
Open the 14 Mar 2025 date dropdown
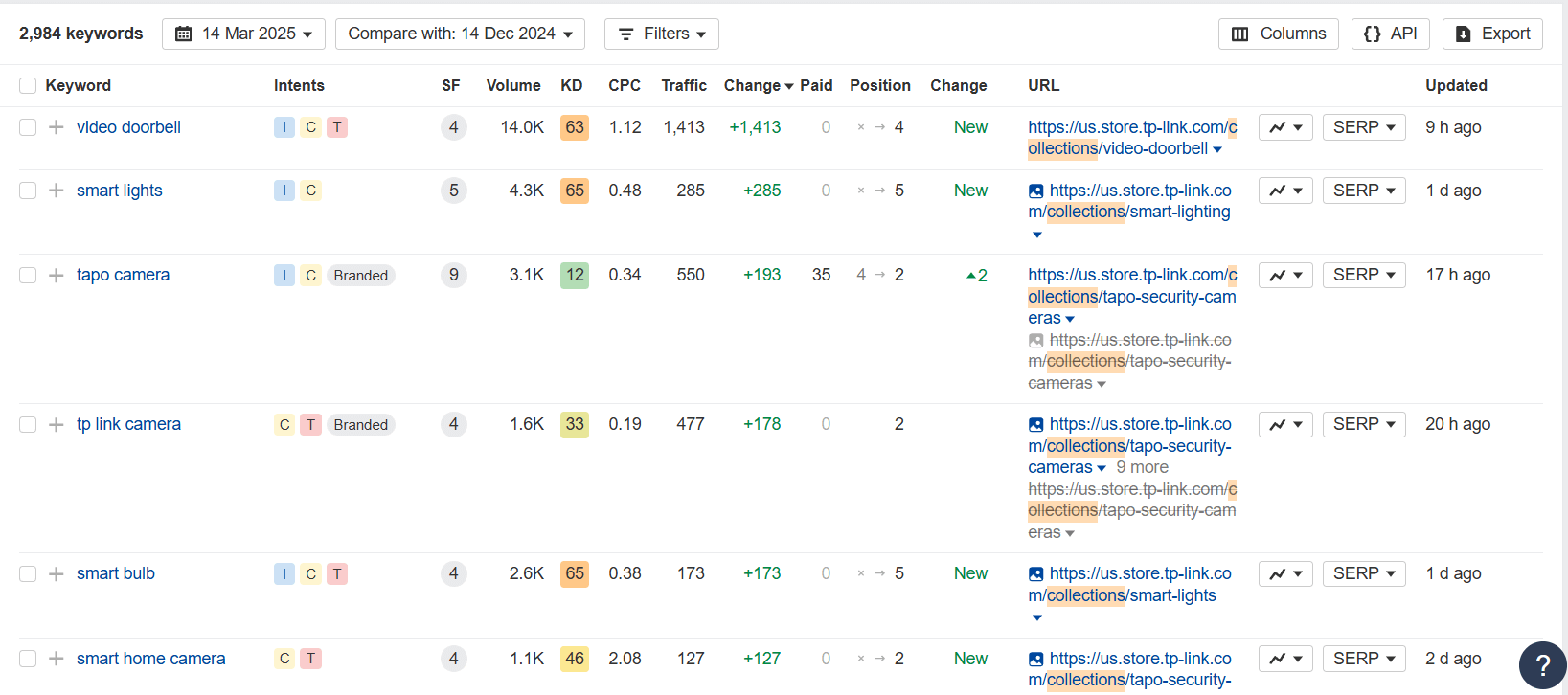[x=243, y=34]
